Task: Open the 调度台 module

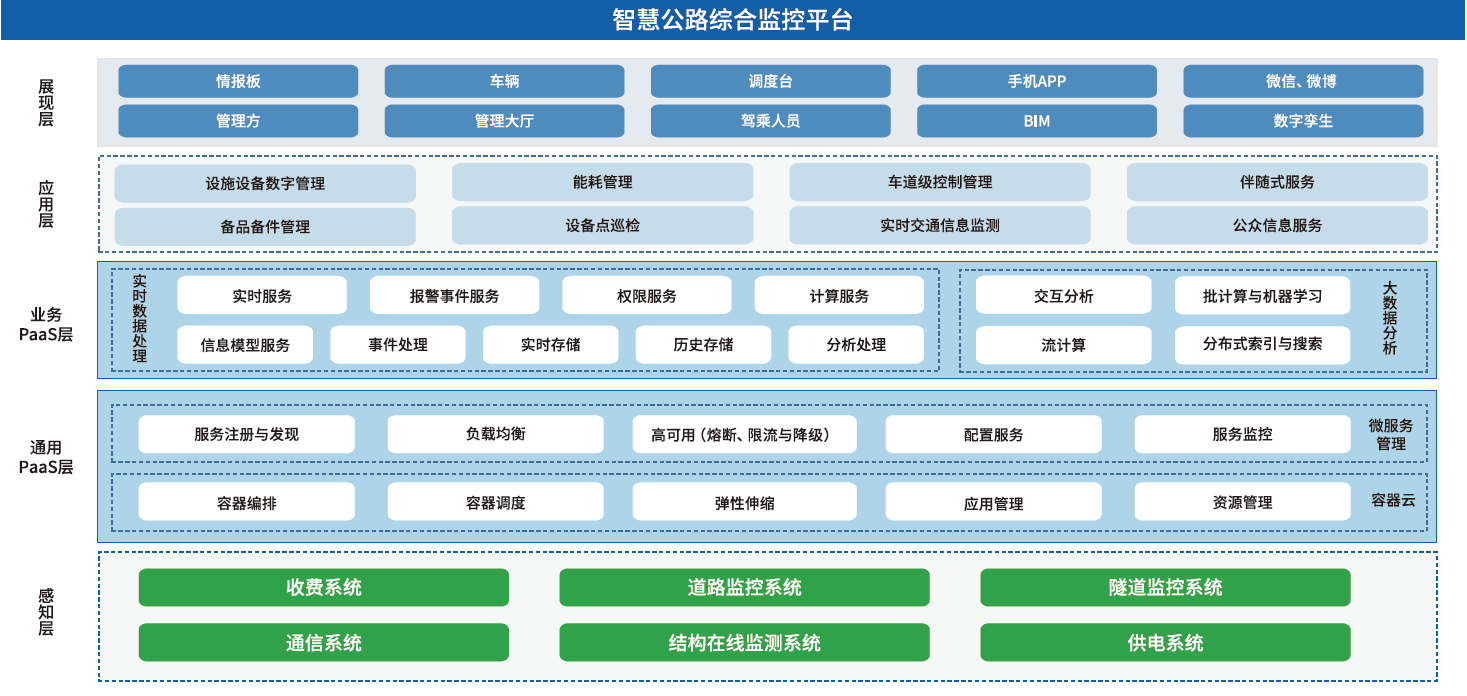Action: click(x=770, y=81)
